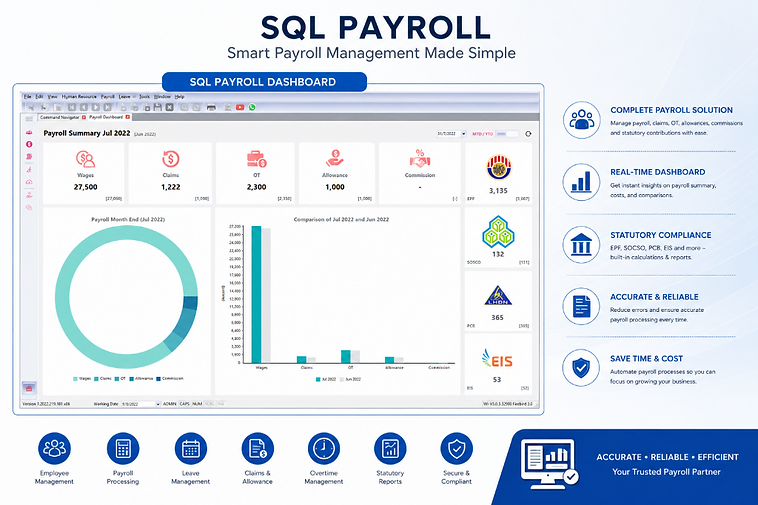The image size is (758, 505).
Task: Click the Print toolbar icon
Action: point(211,107)
